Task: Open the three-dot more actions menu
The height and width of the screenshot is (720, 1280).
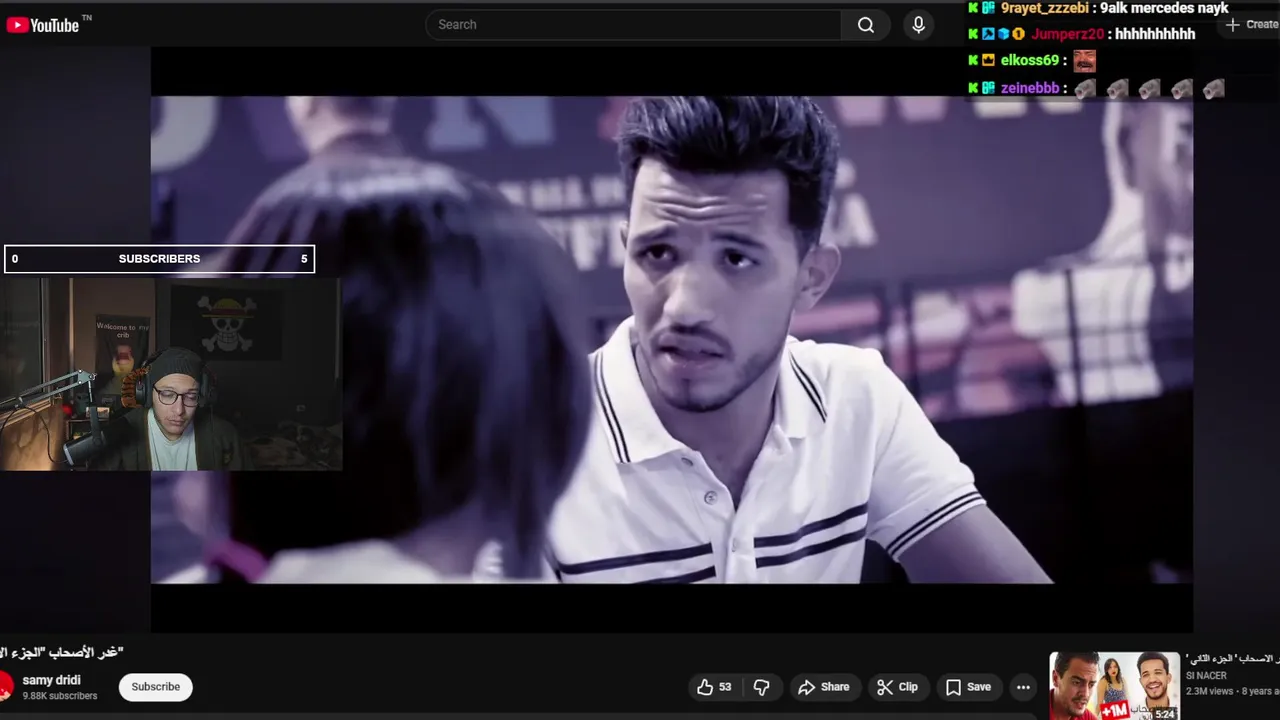Action: click(1023, 687)
